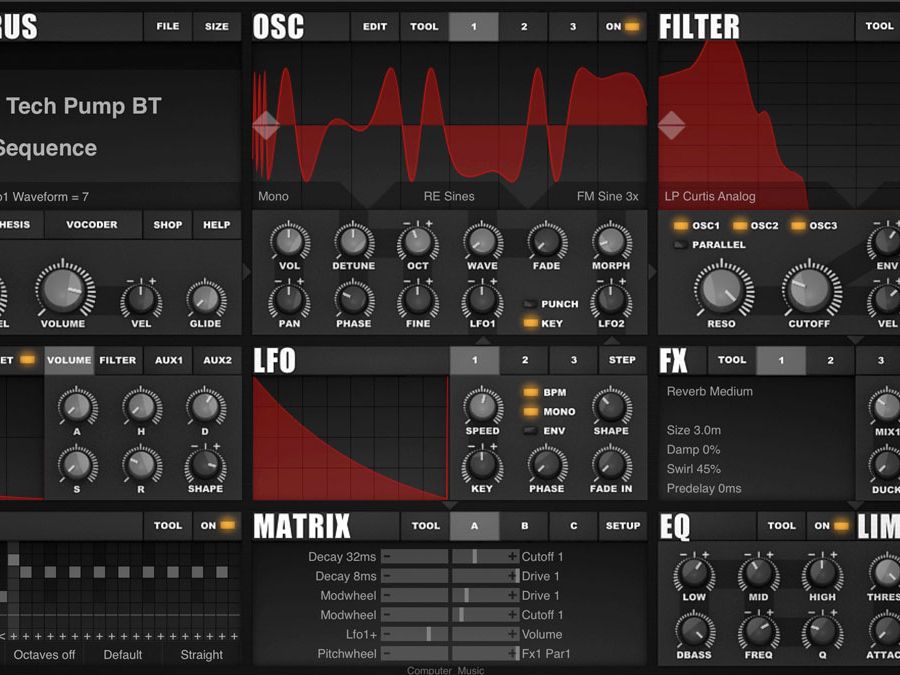Open the LFO STEP tab

[x=622, y=360]
